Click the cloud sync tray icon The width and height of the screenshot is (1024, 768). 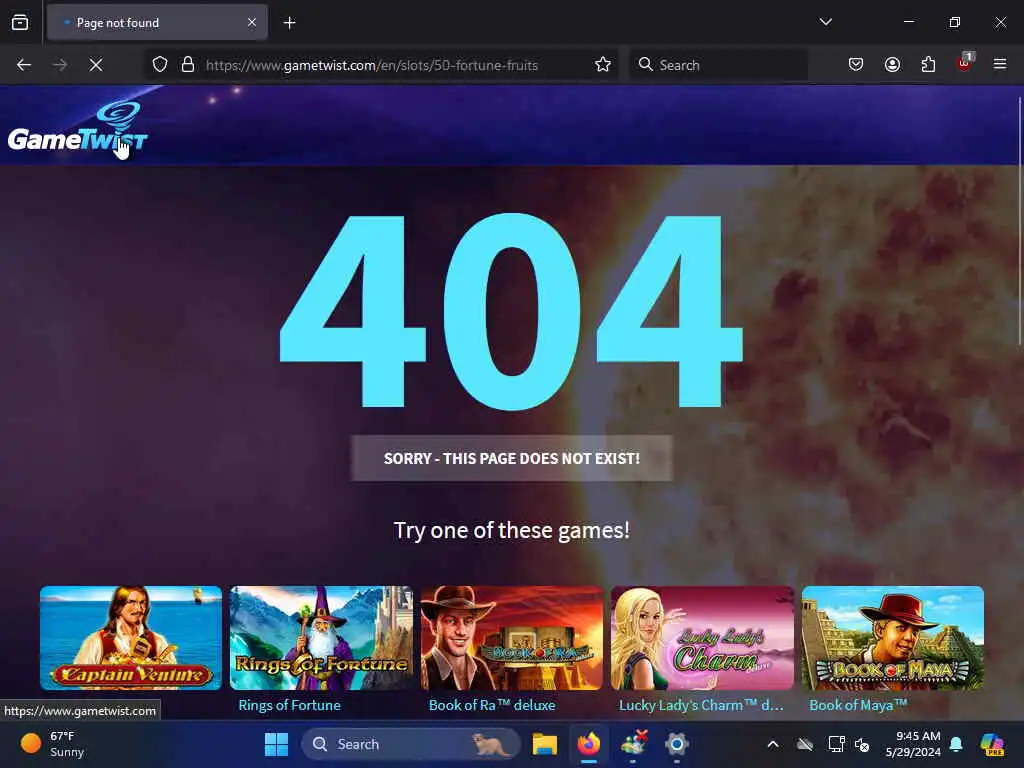coord(805,744)
